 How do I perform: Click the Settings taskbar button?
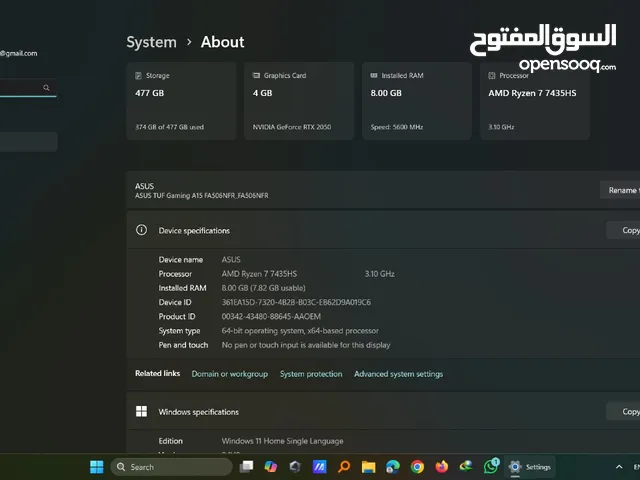(x=530, y=467)
